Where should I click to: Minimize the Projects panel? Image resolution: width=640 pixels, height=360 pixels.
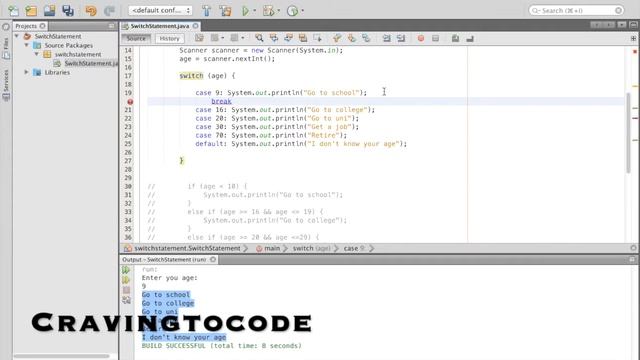pos(111,26)
